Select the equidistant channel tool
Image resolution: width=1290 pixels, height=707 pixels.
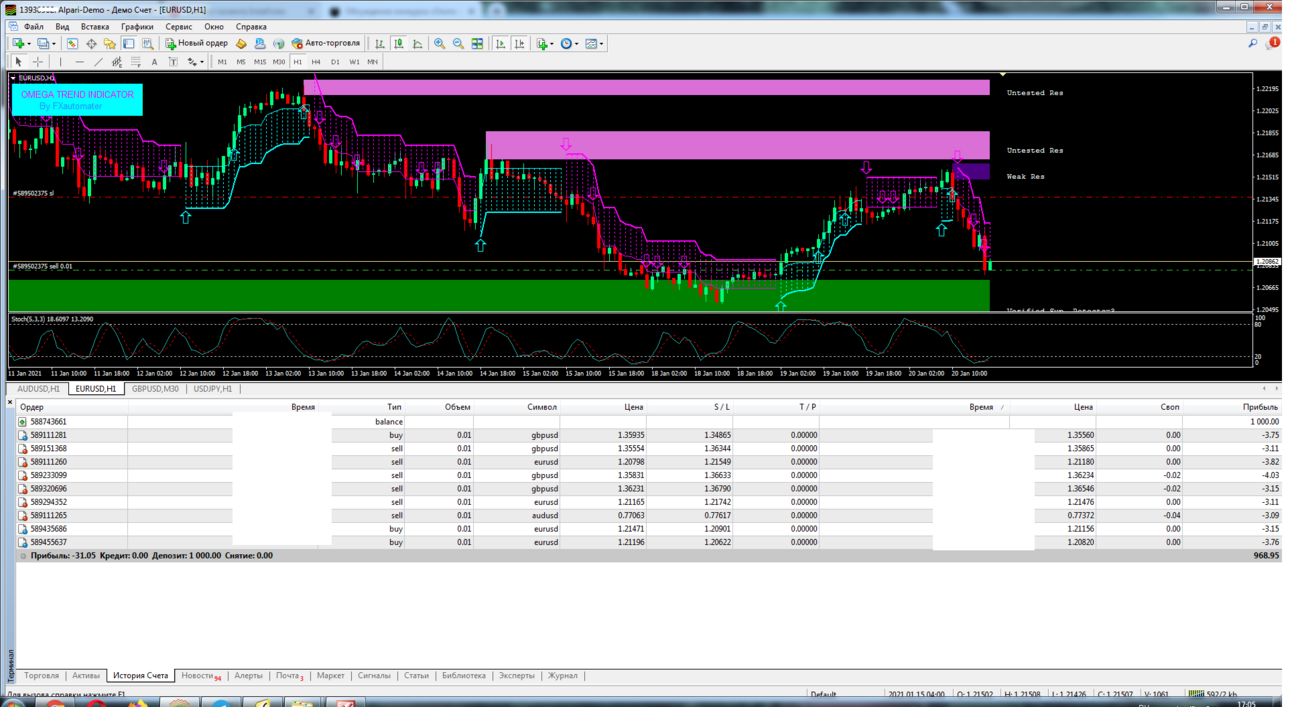117,62
